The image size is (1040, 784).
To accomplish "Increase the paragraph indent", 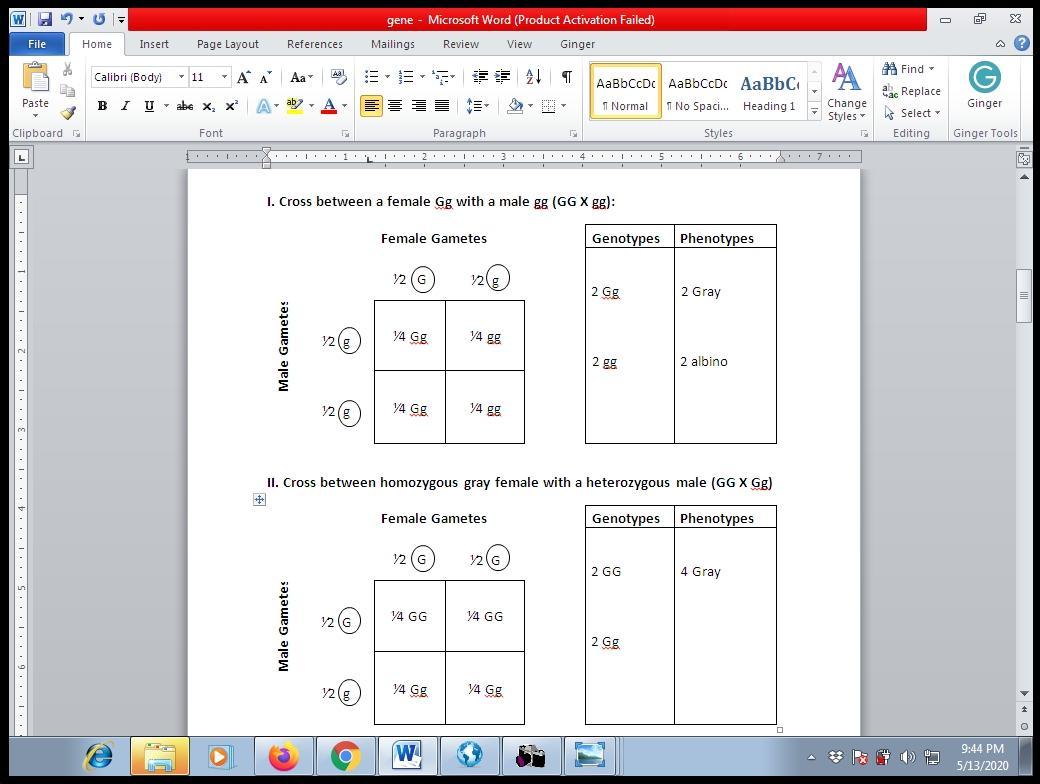I will 503,77.
